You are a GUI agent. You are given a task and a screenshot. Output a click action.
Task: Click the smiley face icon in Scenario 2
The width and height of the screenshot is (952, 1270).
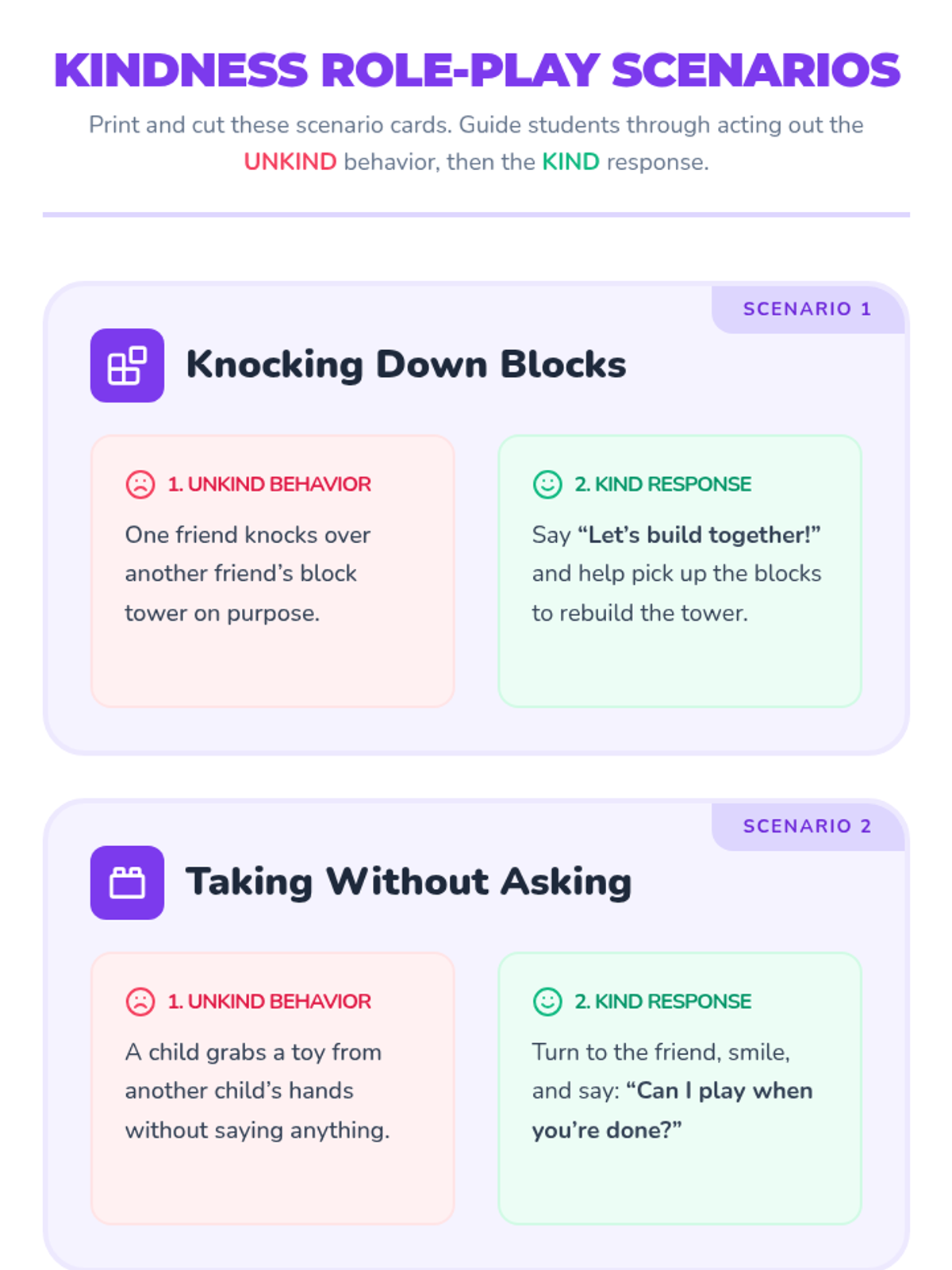pyautogui.click(x=547, y=1002)
